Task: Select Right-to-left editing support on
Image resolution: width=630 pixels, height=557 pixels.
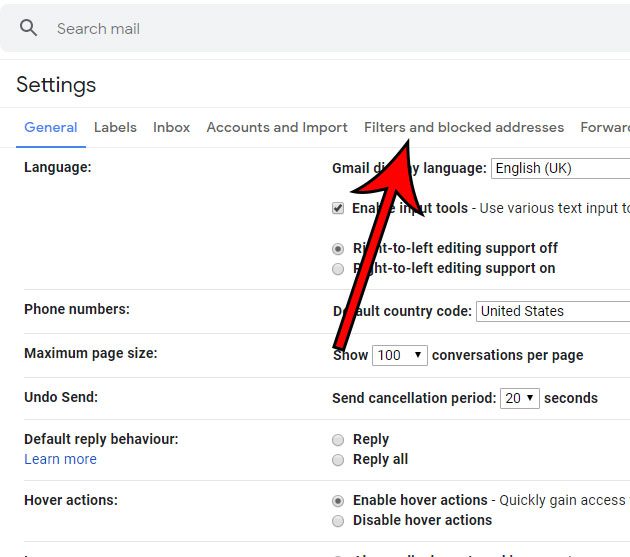Action: point(338,268)
